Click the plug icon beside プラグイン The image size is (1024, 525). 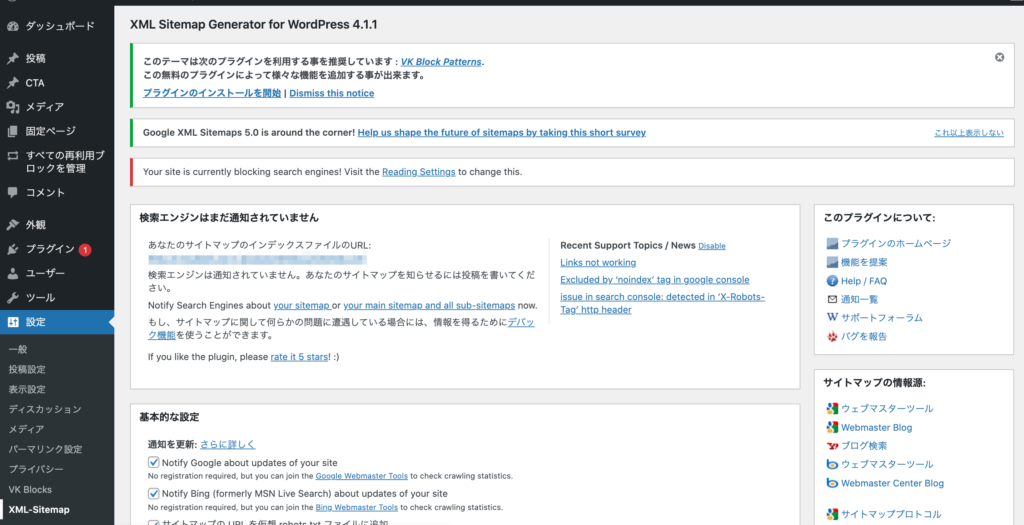12,249
